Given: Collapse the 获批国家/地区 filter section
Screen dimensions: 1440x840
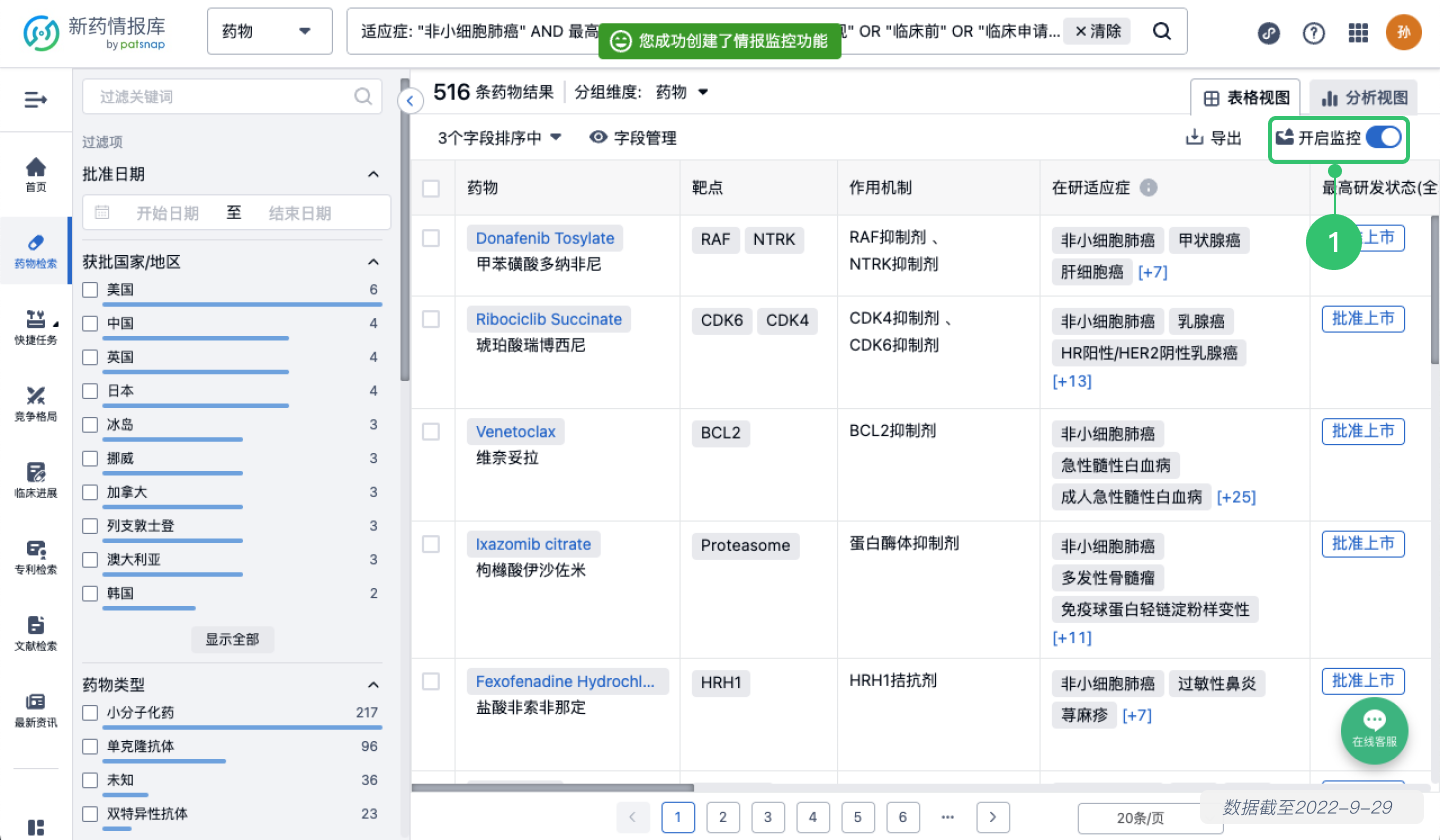Looking at the screenshot, I should click(374, 262).
